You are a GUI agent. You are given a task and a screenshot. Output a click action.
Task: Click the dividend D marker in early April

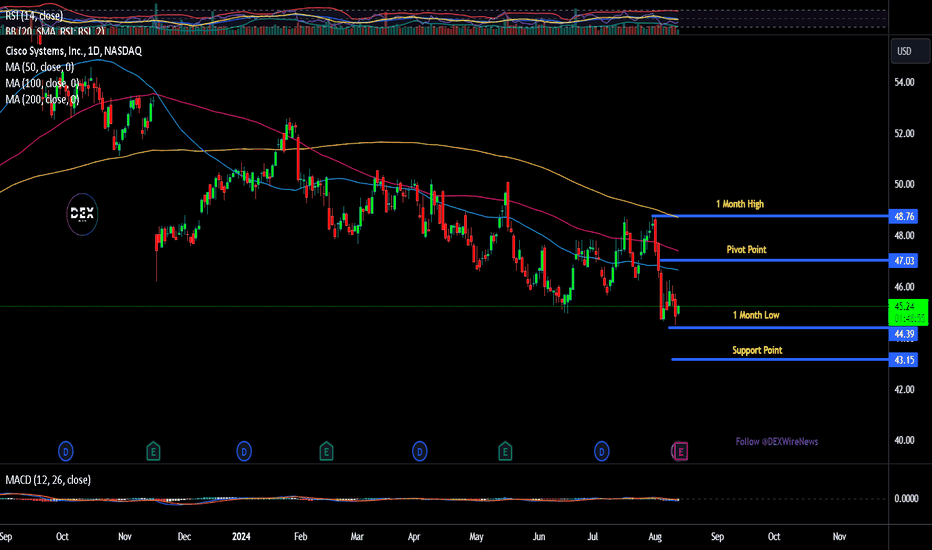420,452
